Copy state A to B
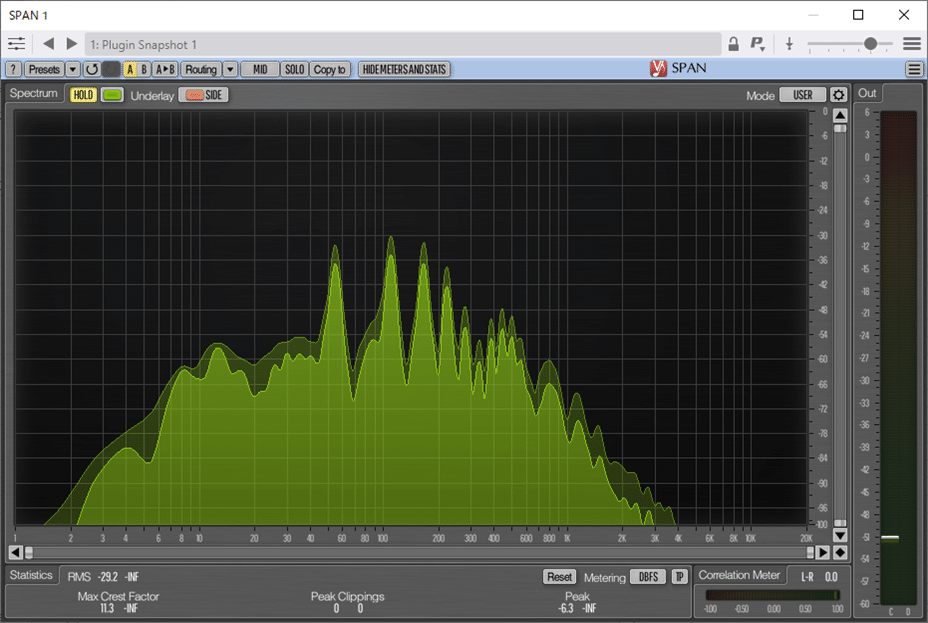The image size is (928, 623). click(165, 69)
